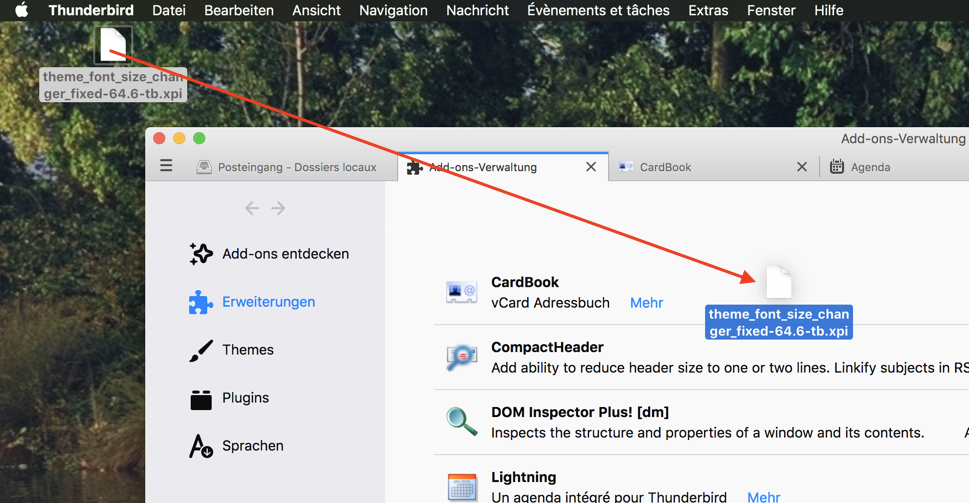Open the Navigation menu
The image size is (969, 503).
pyautogui.click(x=393, y=11)
